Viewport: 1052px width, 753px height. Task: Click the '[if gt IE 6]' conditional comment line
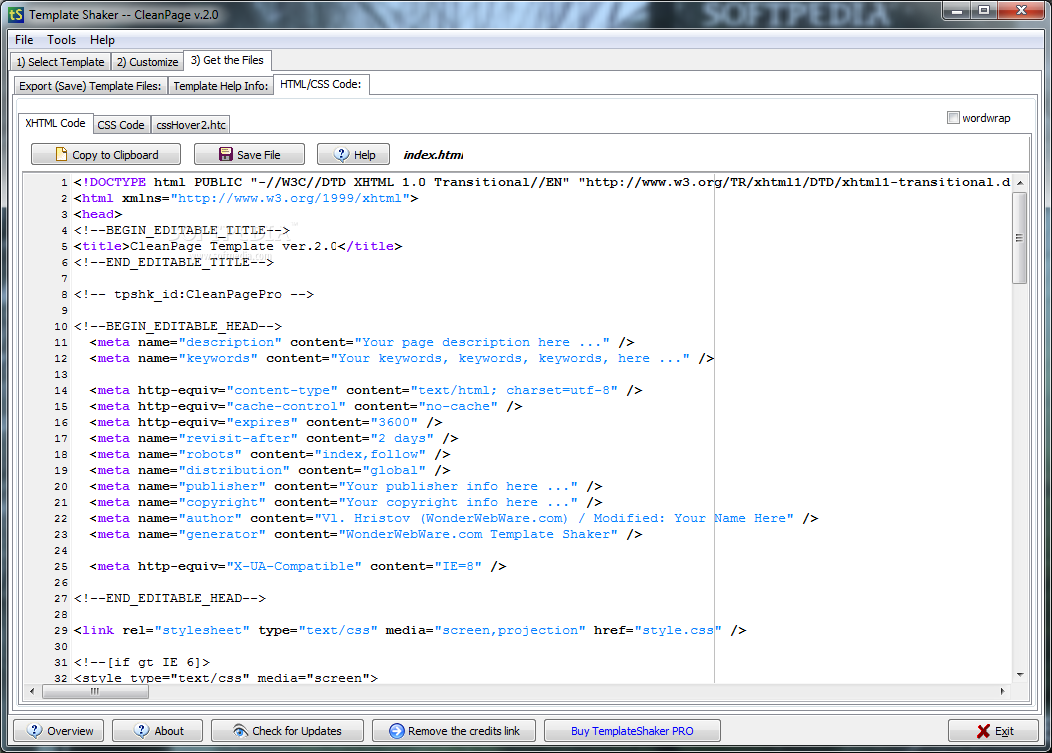(x=142, y=662)
